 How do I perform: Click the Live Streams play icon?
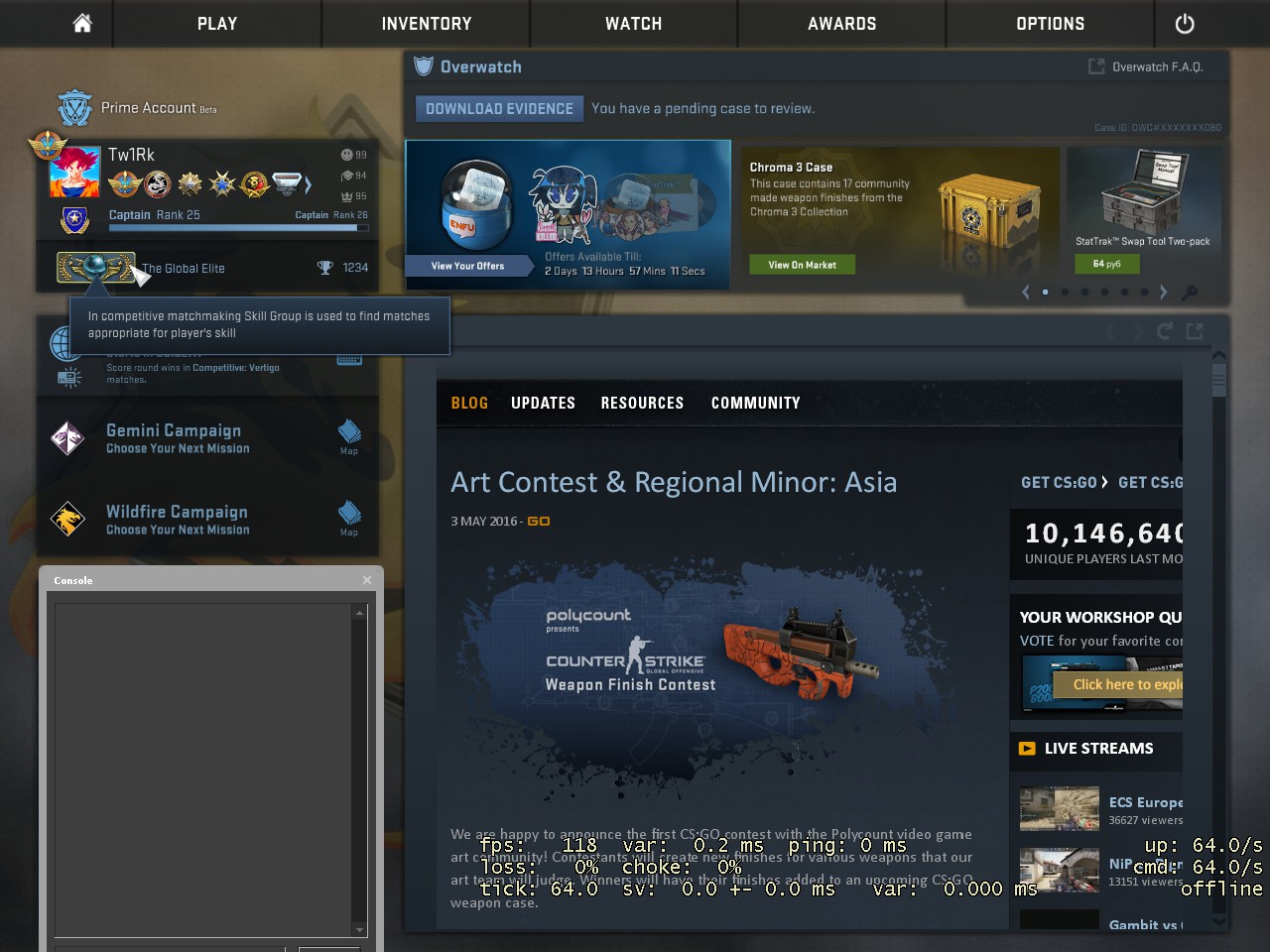point(1027,749)
